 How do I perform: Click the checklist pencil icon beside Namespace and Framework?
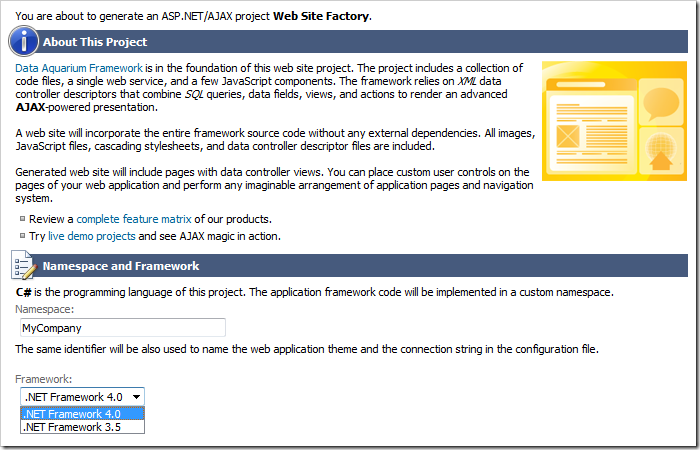[x=24, y=265]
